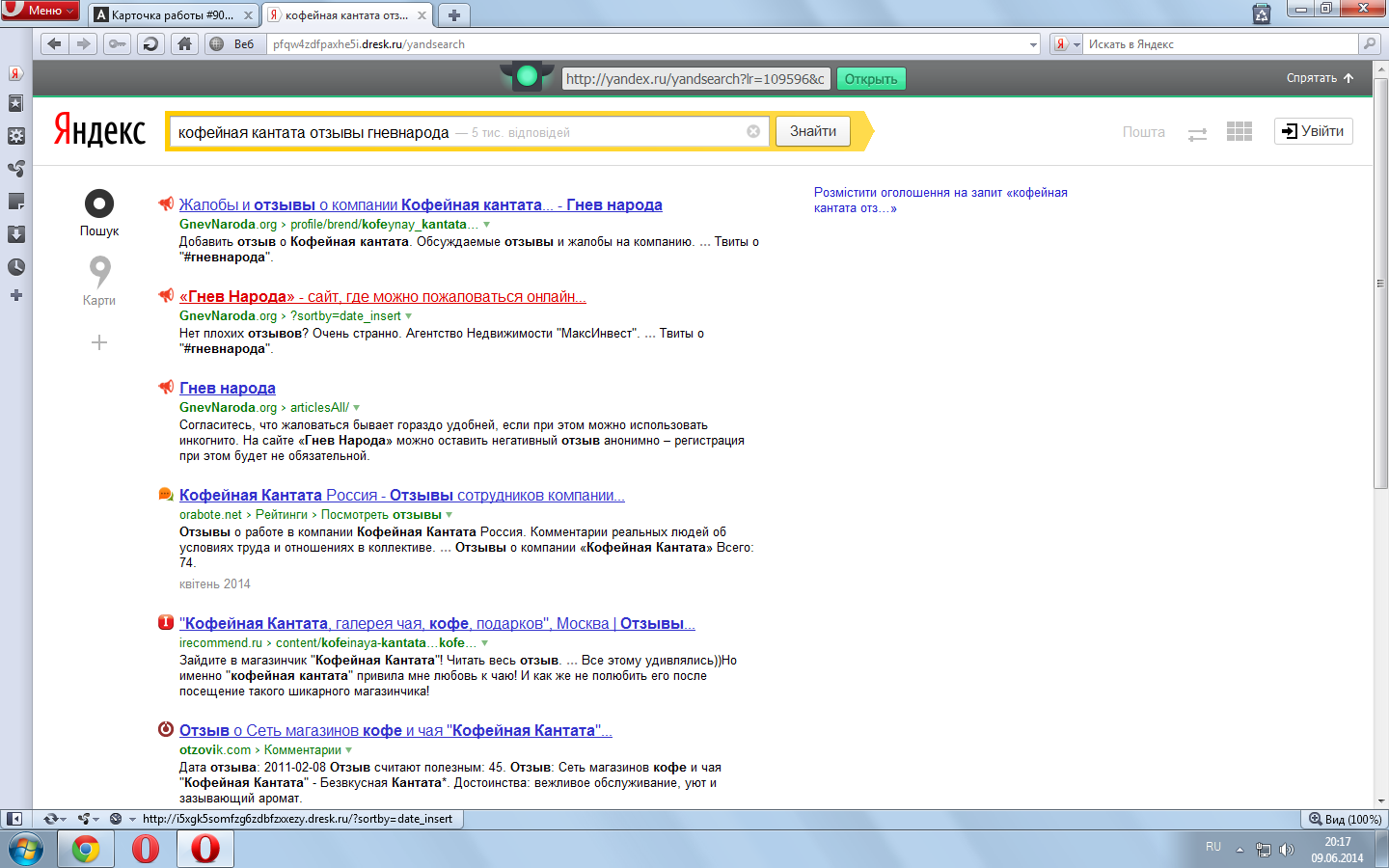Open the Unite status bar dropdown

tap(89, 819)
